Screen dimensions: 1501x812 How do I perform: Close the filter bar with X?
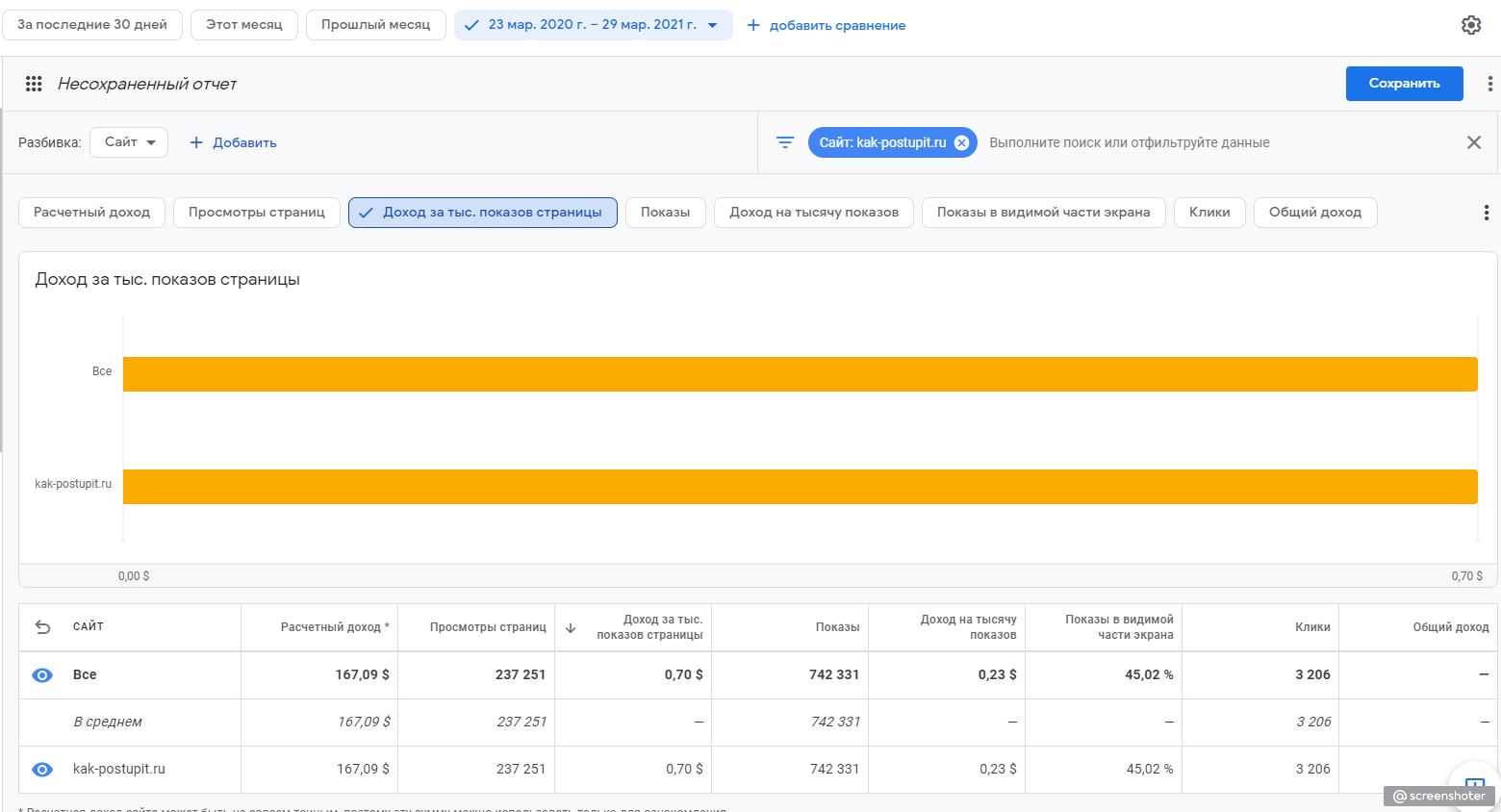tap(1473, 142)
